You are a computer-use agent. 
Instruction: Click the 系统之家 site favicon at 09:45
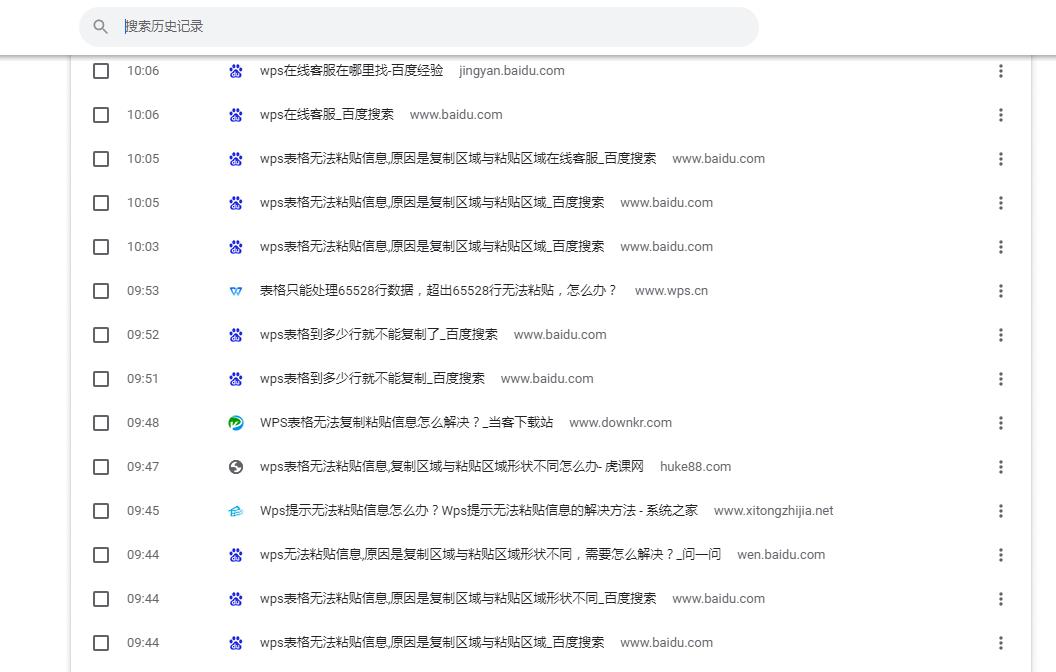pos(235,510)
